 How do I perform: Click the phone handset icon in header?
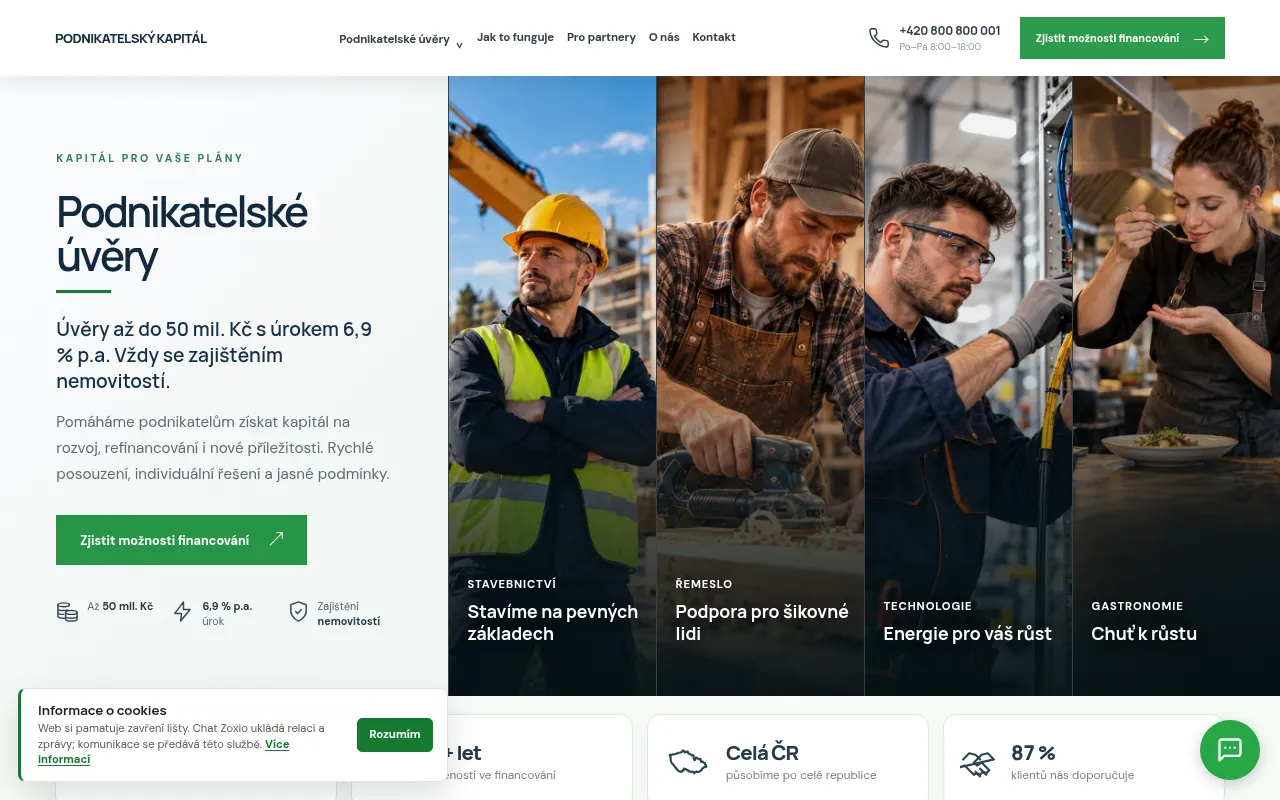pos(879,38)
